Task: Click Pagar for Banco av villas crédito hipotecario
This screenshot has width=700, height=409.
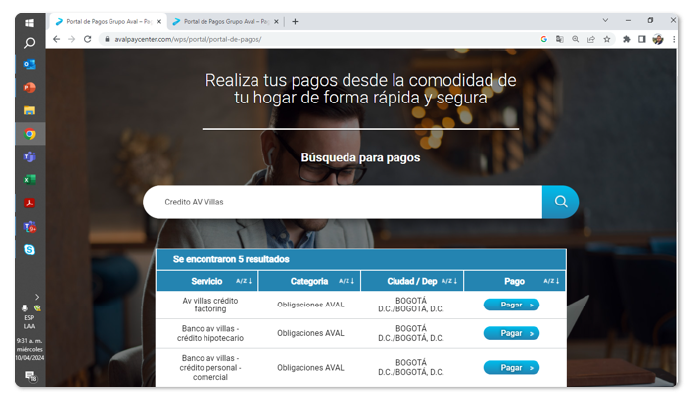Action: pyautogui.click(x=511, y=333)
